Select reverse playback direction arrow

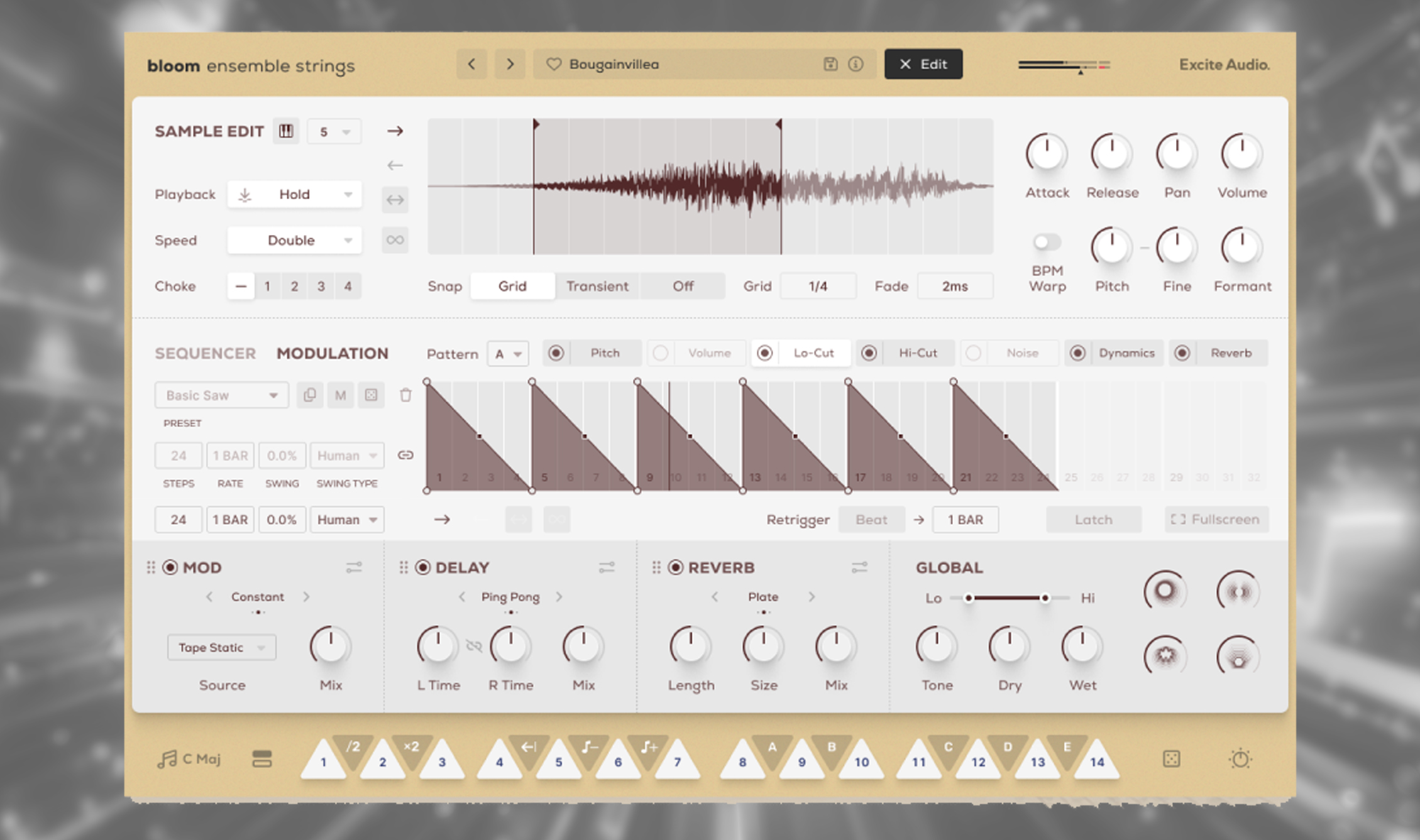tap(395, 165)
